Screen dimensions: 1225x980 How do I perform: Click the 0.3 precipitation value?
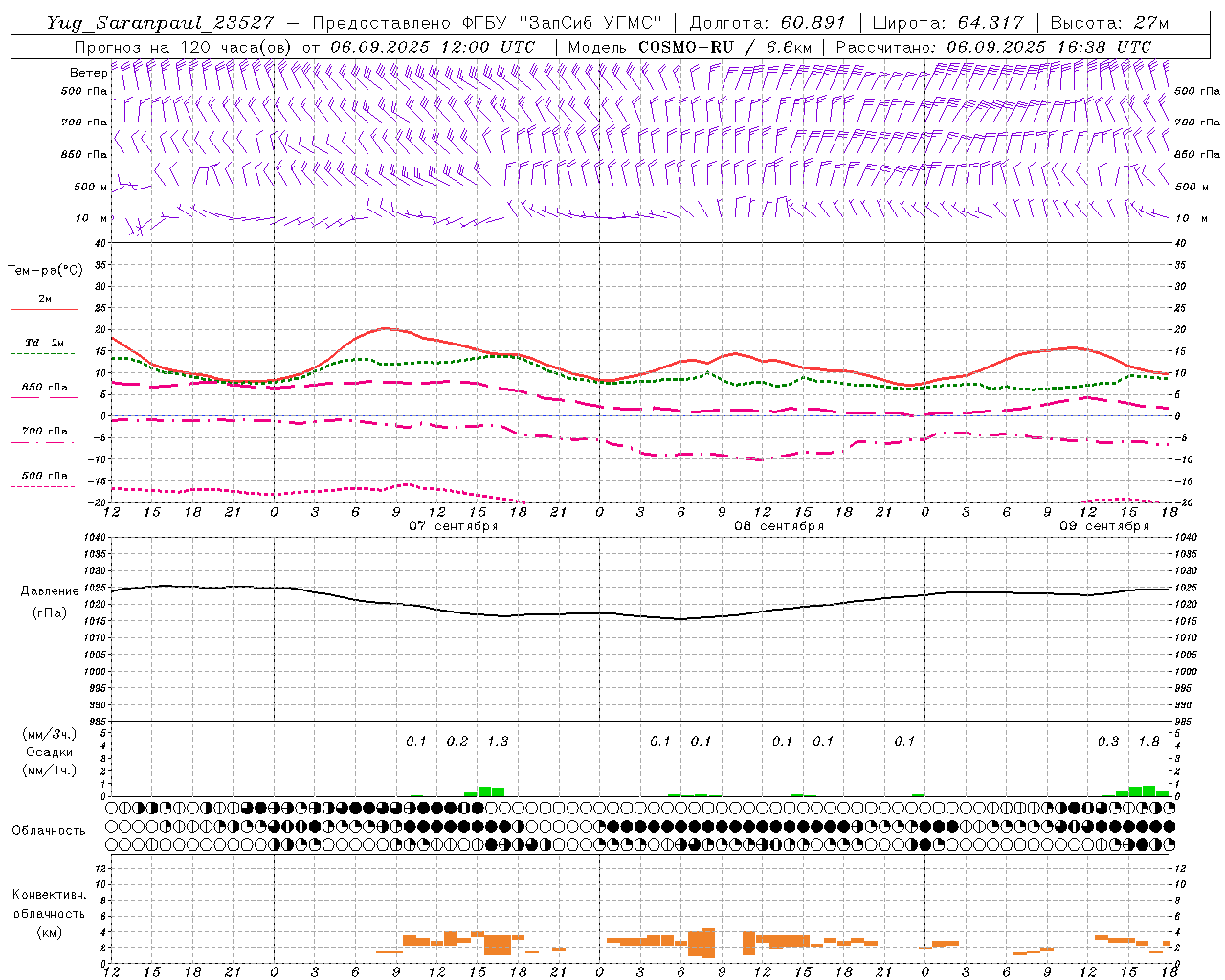(1108, 742)
